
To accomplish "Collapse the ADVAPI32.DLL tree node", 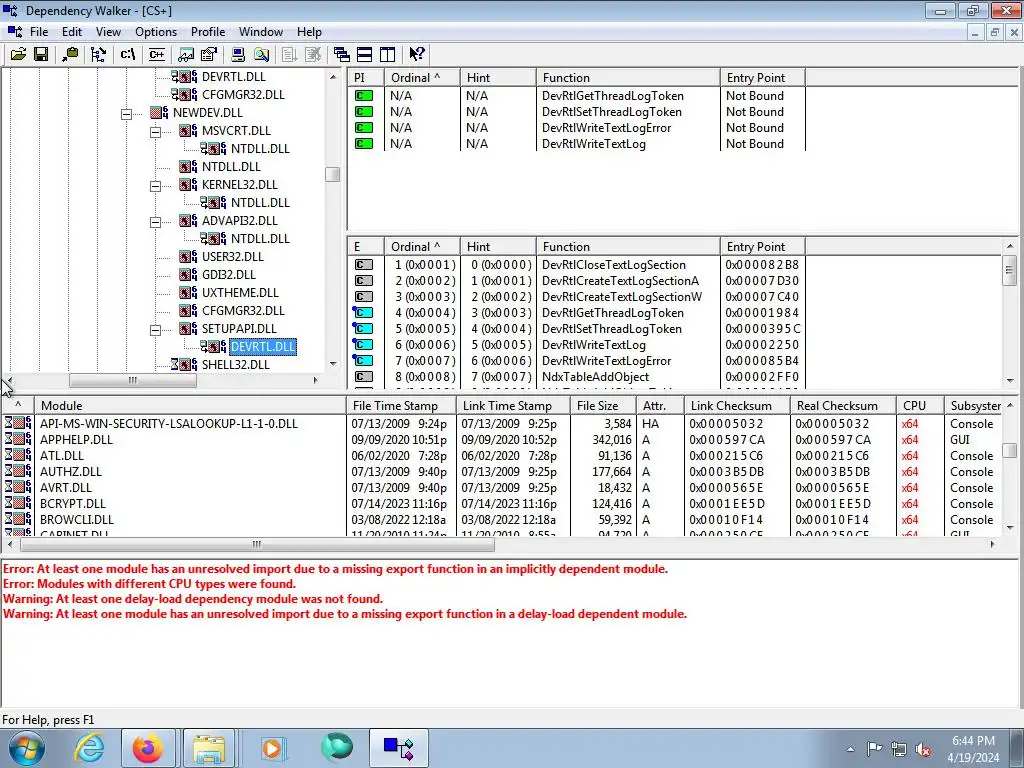I will coord(155,222).
